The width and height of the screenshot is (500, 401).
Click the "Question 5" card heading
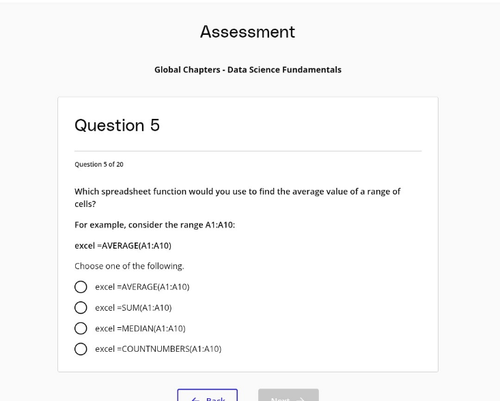pos(117,125)
